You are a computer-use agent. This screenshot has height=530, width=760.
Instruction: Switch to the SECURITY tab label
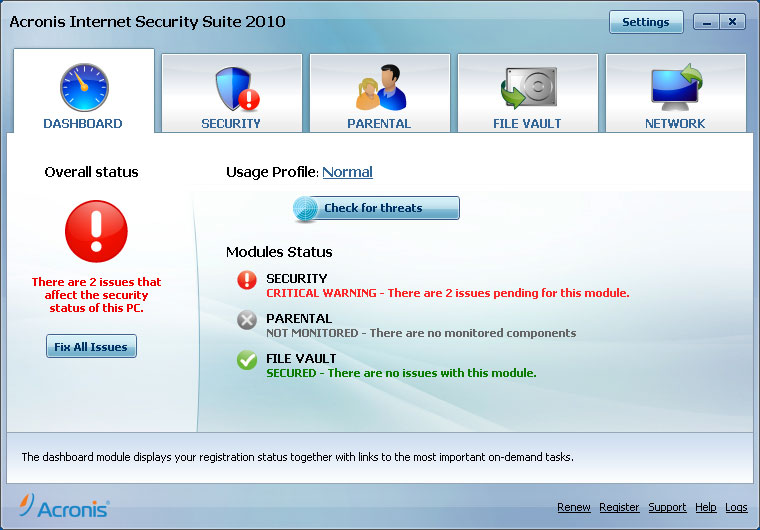pyautogui.click(x=231, y=124)
